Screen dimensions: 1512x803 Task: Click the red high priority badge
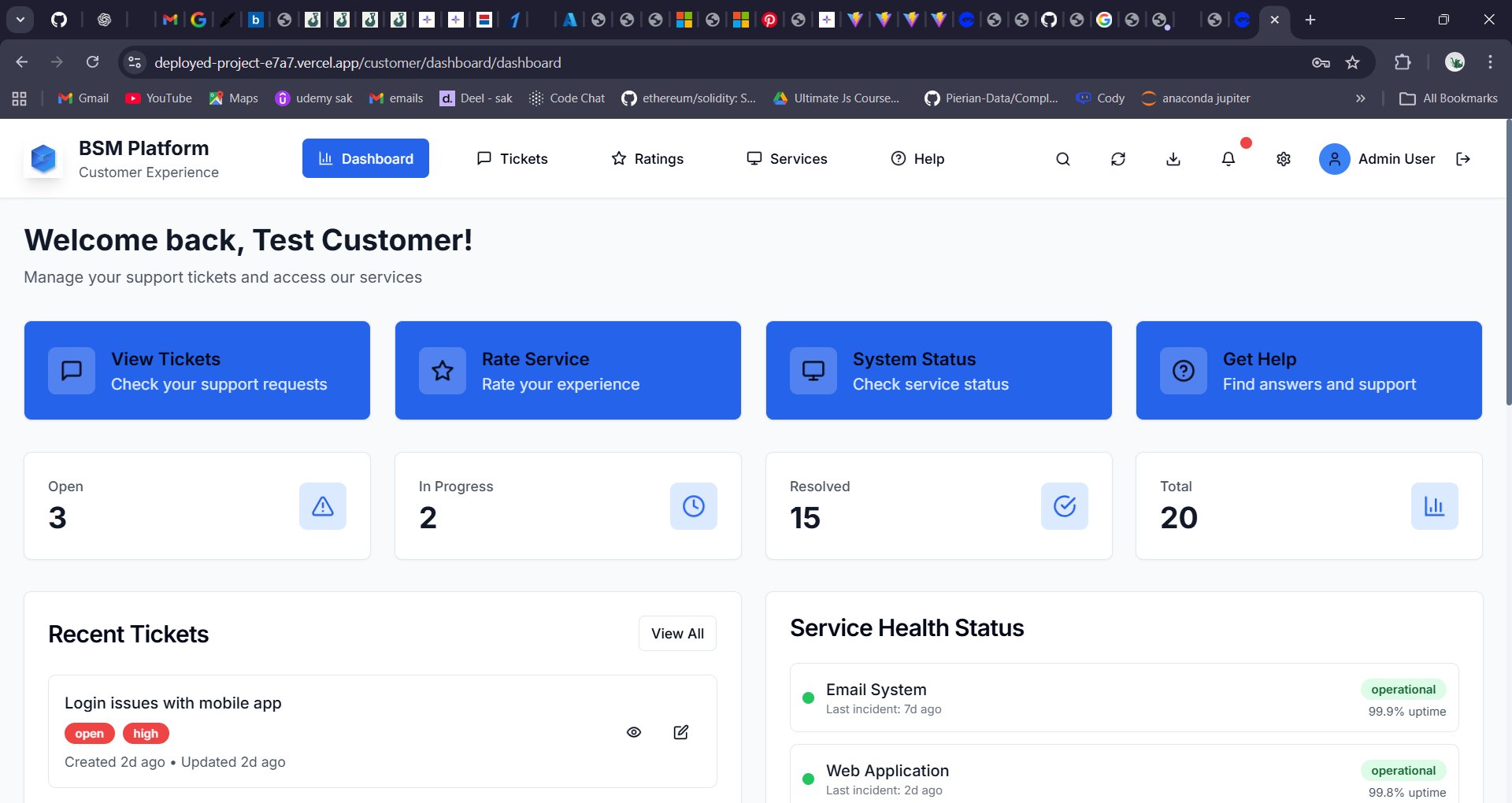[x=146, y=734]
